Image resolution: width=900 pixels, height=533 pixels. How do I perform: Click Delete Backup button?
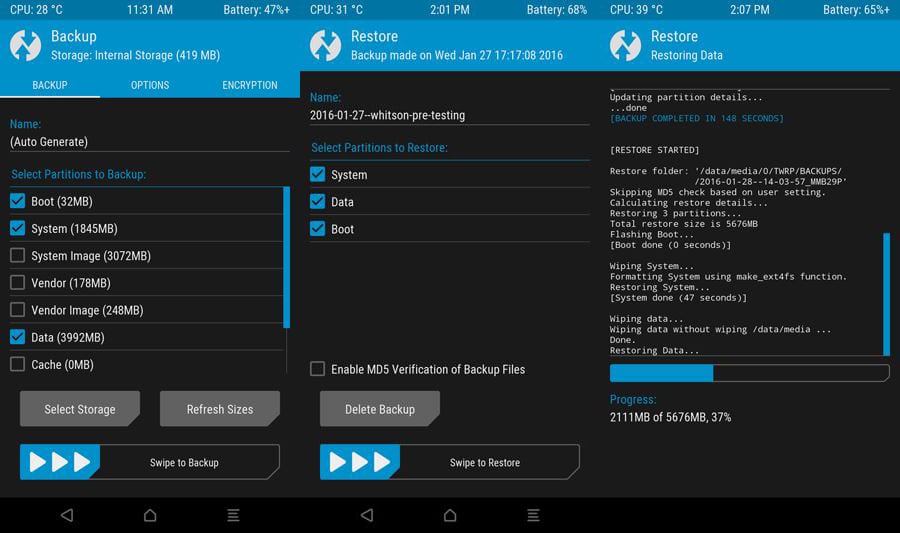click(x=380, y=409)
